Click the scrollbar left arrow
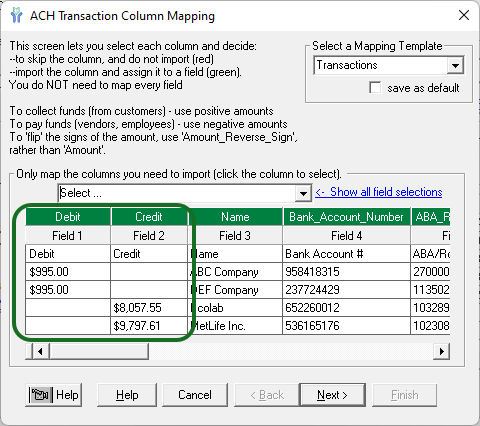This screenshot has height=426, width=480. (40, 351)
